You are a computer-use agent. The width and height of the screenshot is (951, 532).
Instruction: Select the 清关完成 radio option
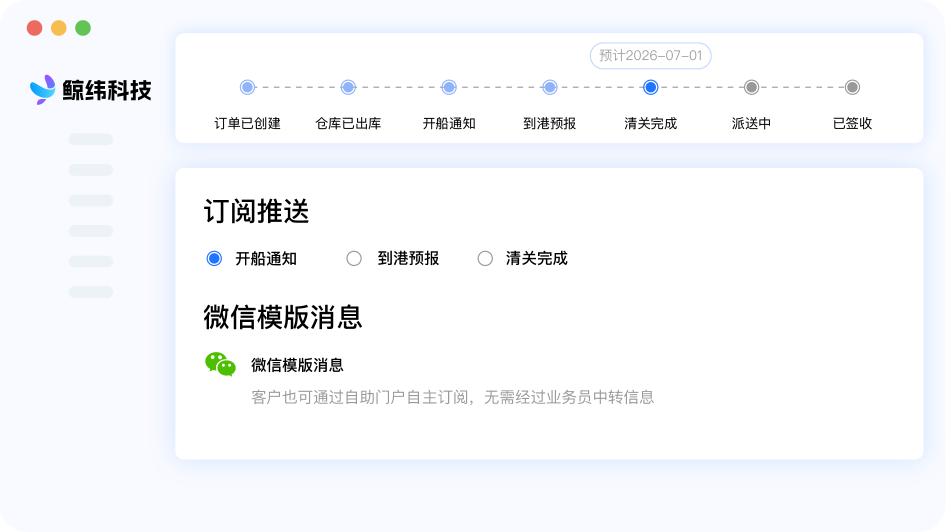pyautogui.click(x=485, y=258)
